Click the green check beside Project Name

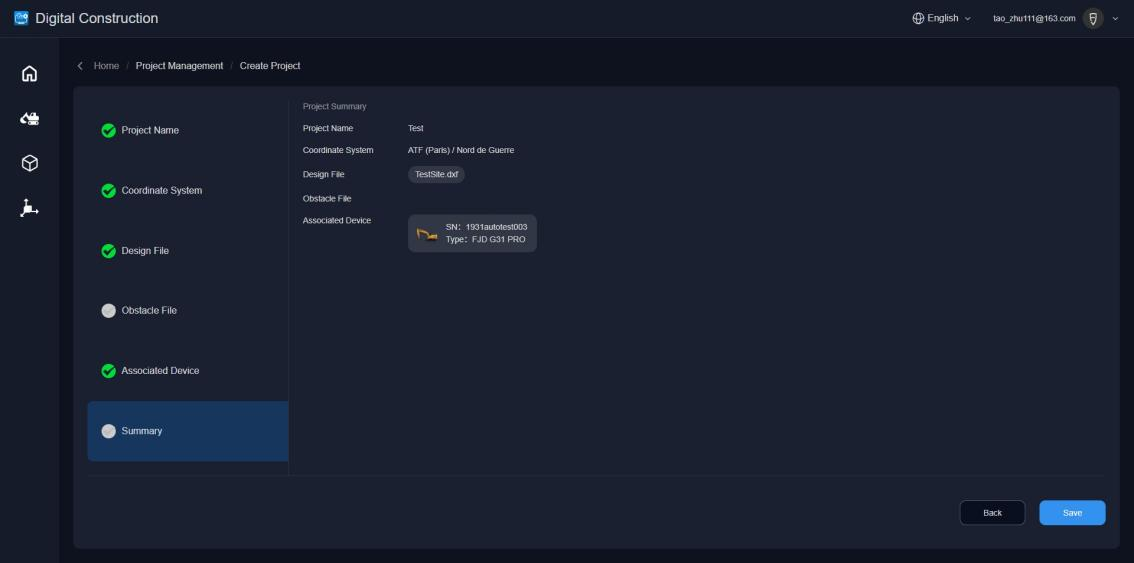click(x=109, y=131)
